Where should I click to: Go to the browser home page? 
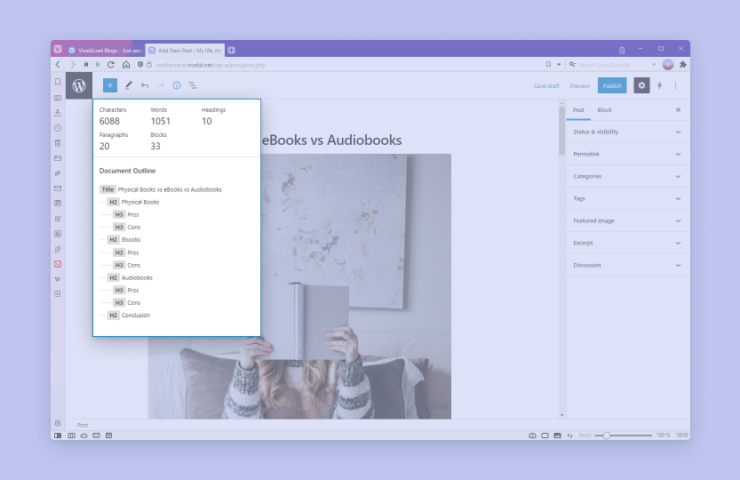pyautogui.click(x=126, y=65)
